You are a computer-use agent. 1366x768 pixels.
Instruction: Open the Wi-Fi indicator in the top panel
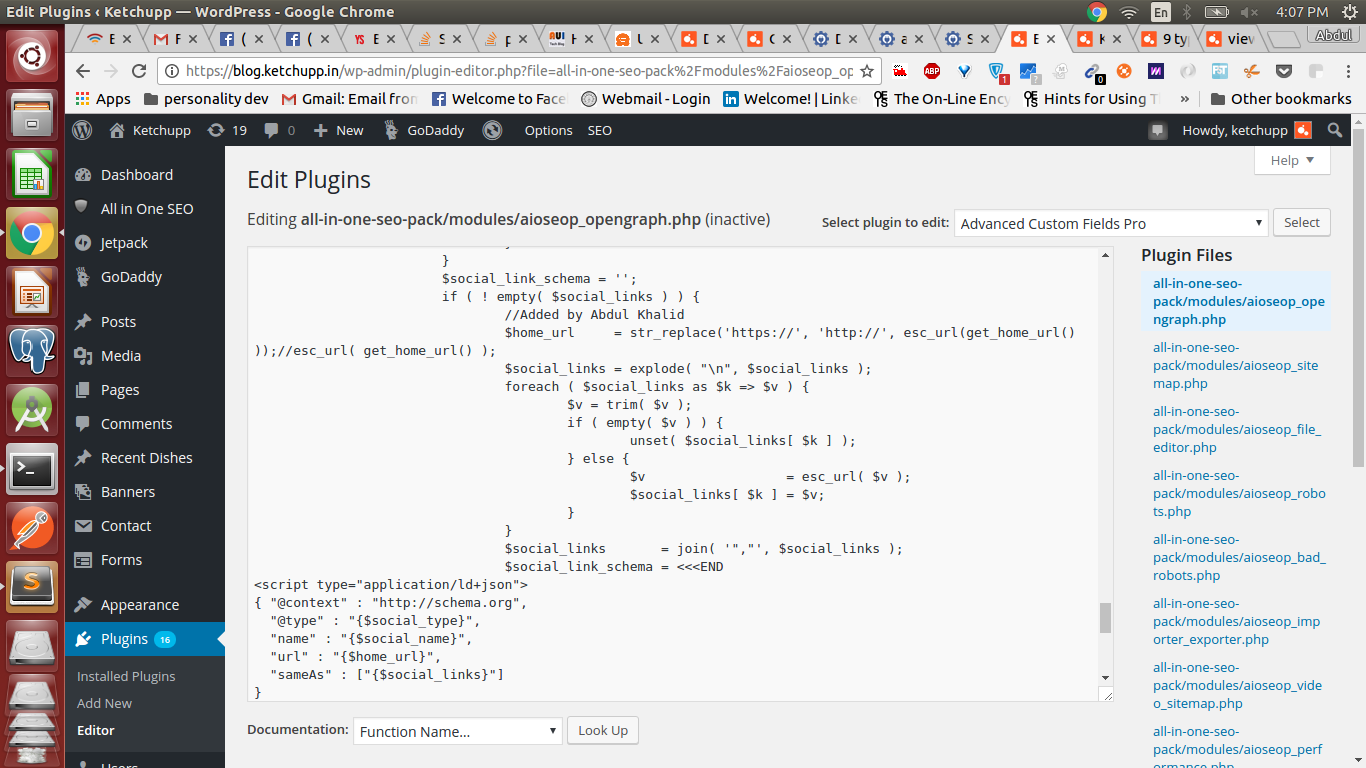(1128, 12)
